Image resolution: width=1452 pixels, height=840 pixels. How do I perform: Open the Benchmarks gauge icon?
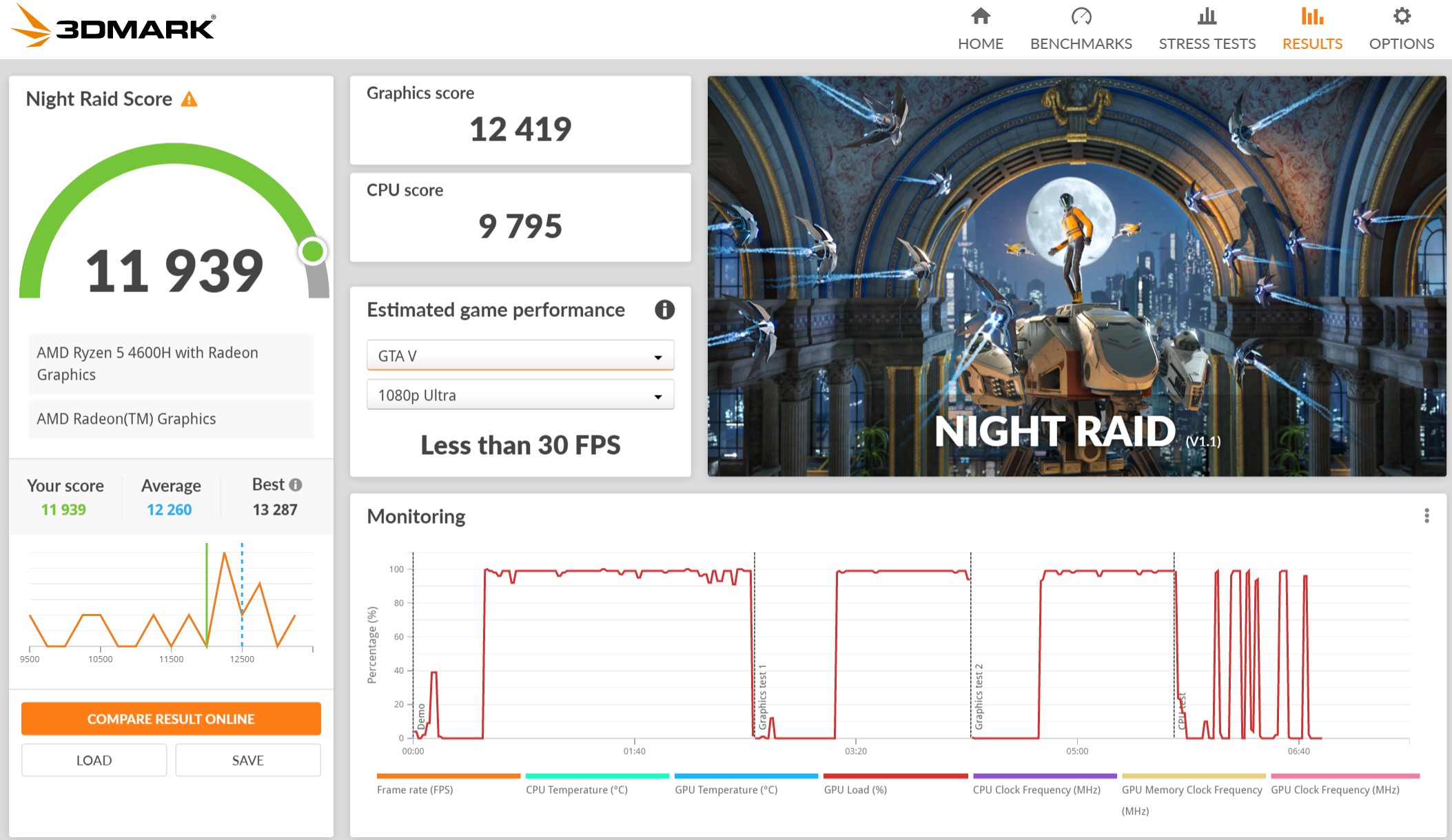point(1081,16)
